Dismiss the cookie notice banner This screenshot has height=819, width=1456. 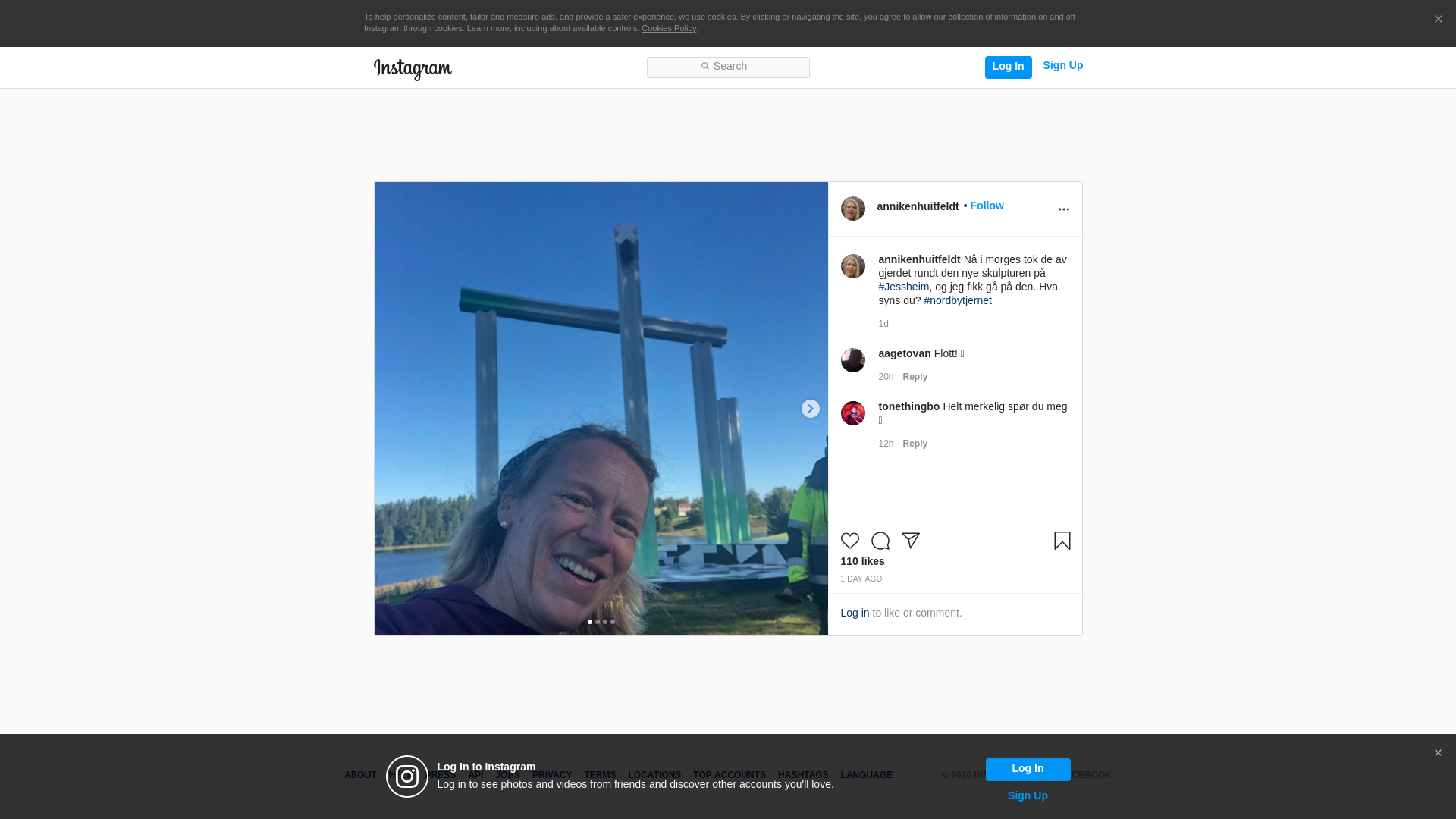click(1438, 20)
